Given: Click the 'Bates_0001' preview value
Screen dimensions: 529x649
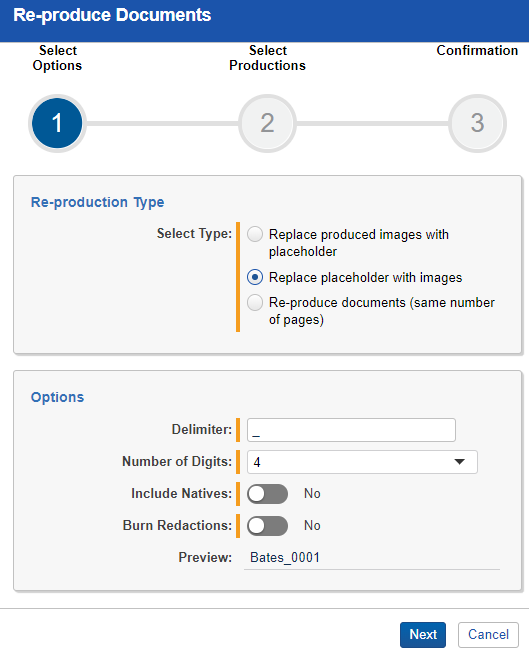Looking at the screenshot, I should pyautogui.click(x=285, y=558).
